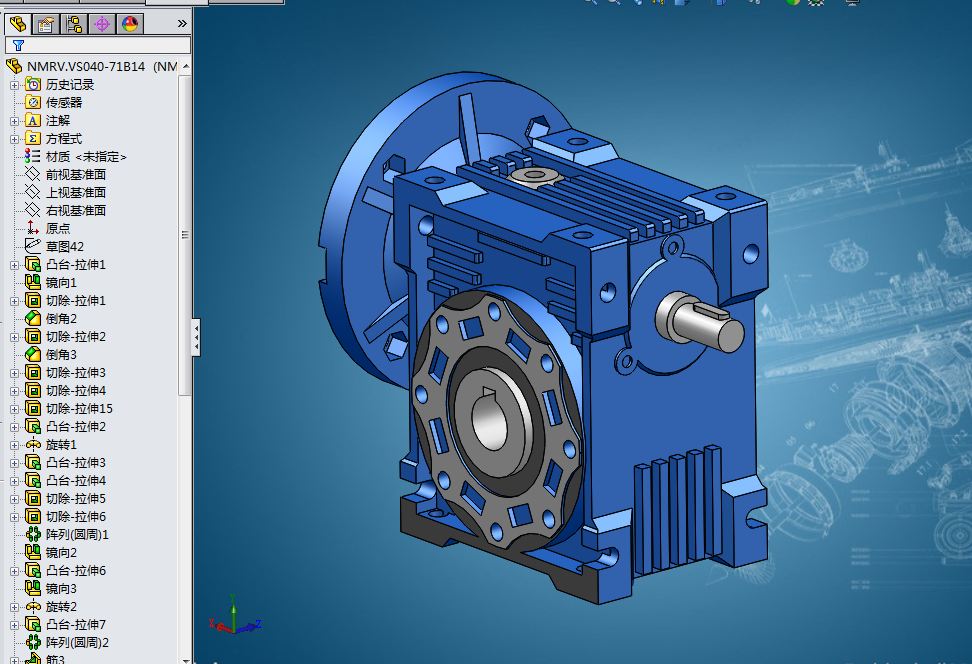Screen dimensions: 972x664
Task: Expand the 凸台-拉伸7 feature
Action: [x=14, y=625]
